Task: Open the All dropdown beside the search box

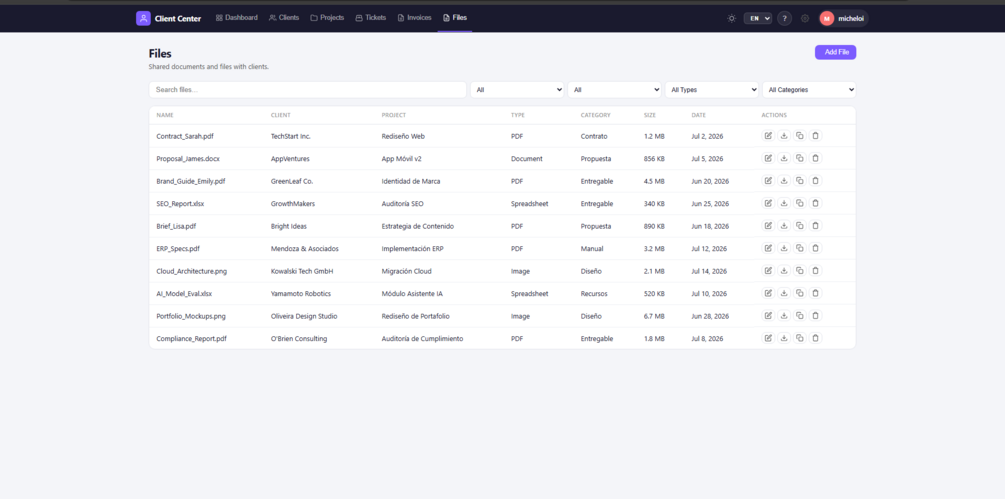Action: coord(517,90)
